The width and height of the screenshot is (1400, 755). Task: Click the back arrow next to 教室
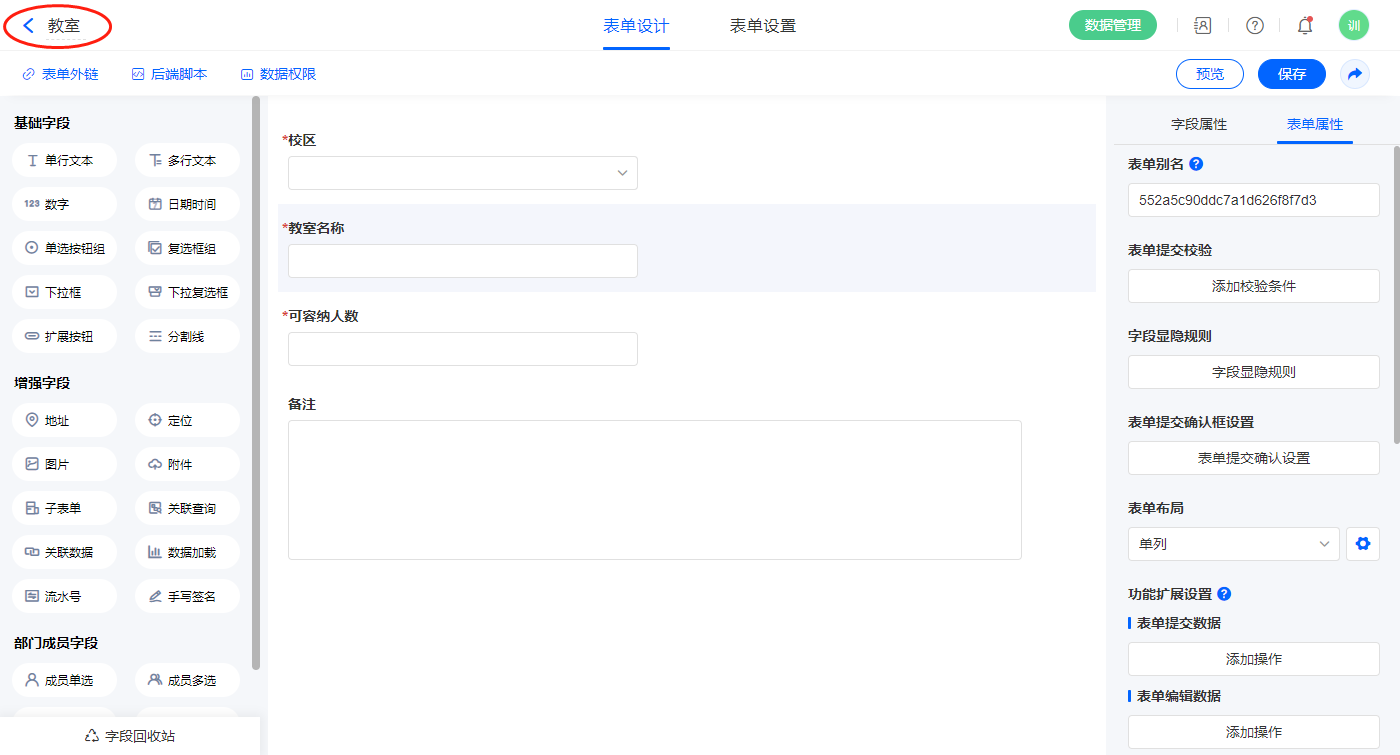29,26
